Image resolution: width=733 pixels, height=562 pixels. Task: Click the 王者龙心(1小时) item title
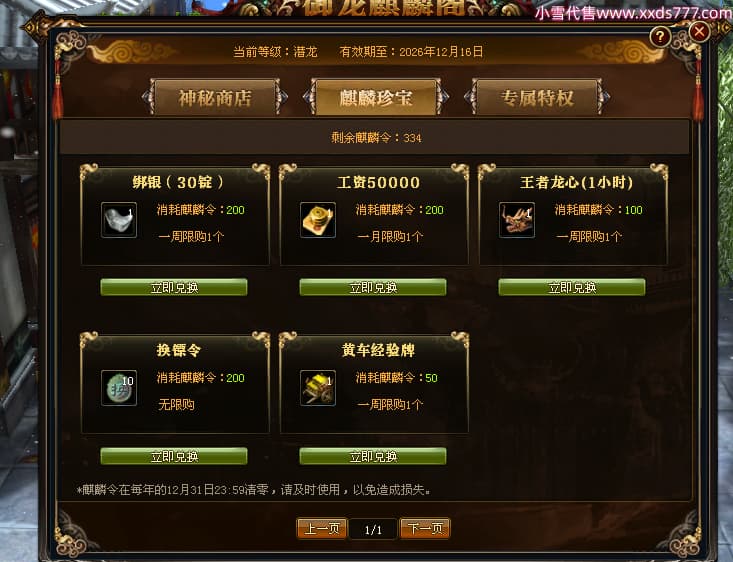[576, 182]
